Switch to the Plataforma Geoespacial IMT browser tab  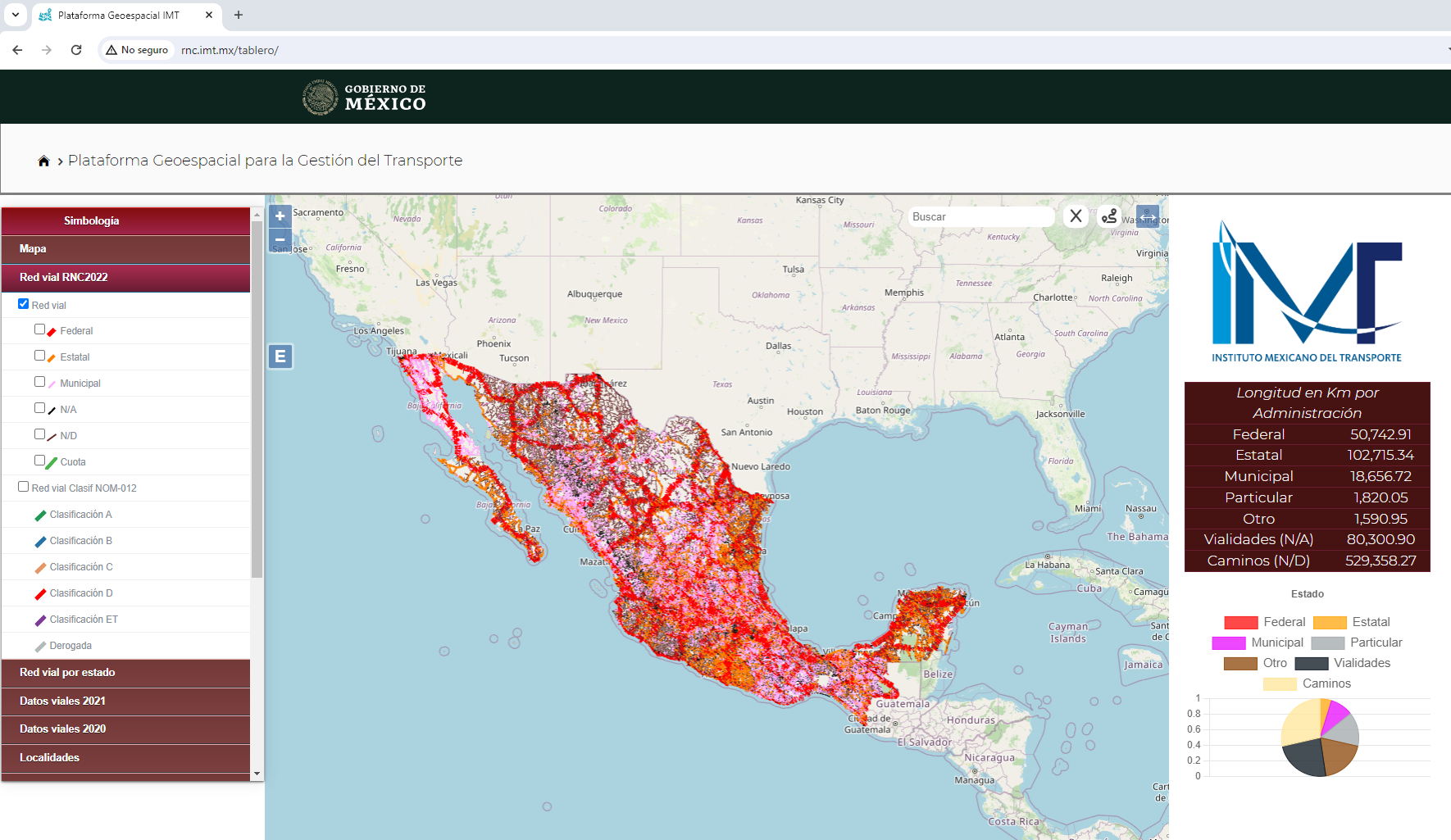coord(117,15)
